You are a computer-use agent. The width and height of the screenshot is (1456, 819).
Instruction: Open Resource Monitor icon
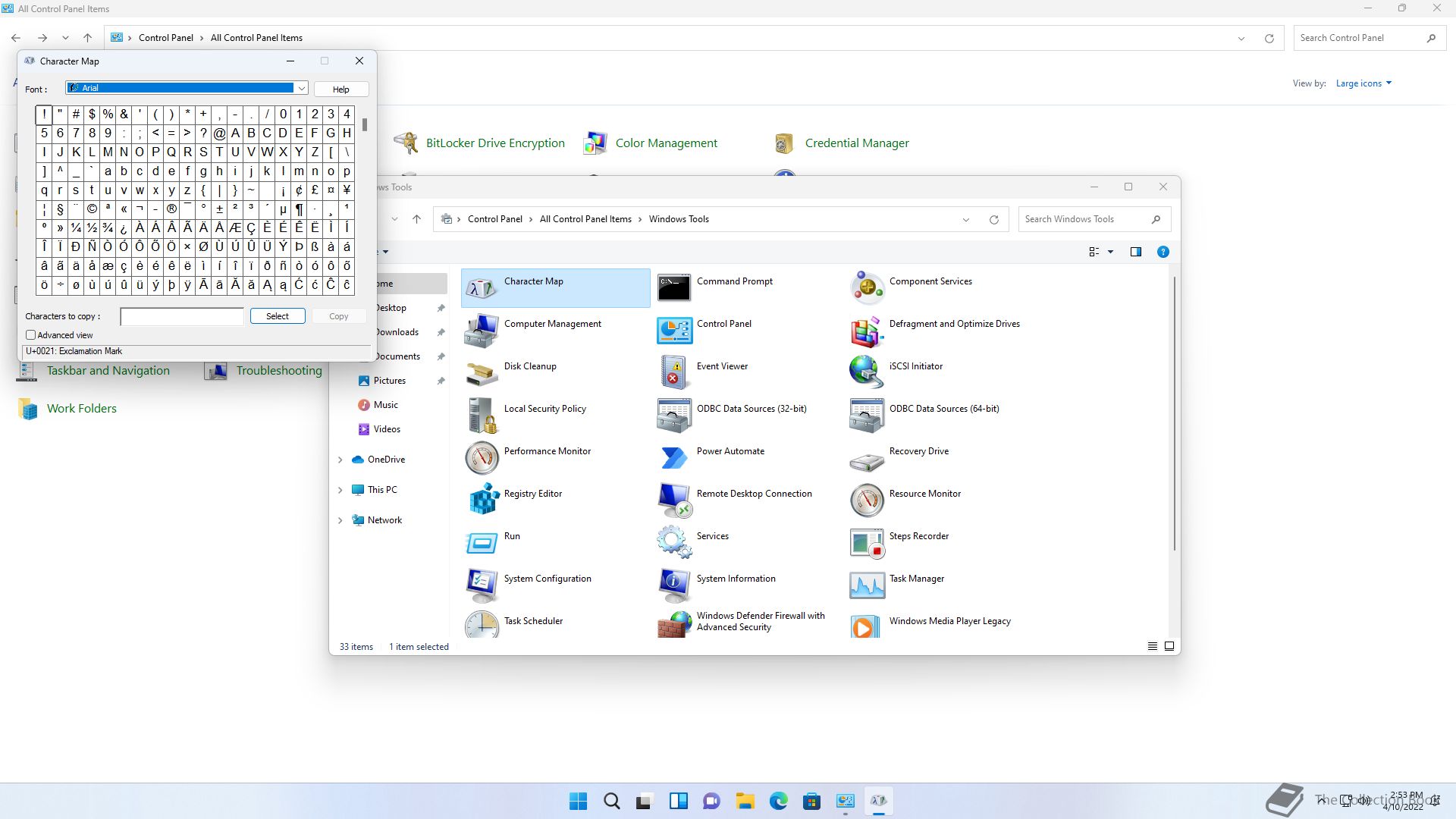pyautogui.click(x=867, y=500)
